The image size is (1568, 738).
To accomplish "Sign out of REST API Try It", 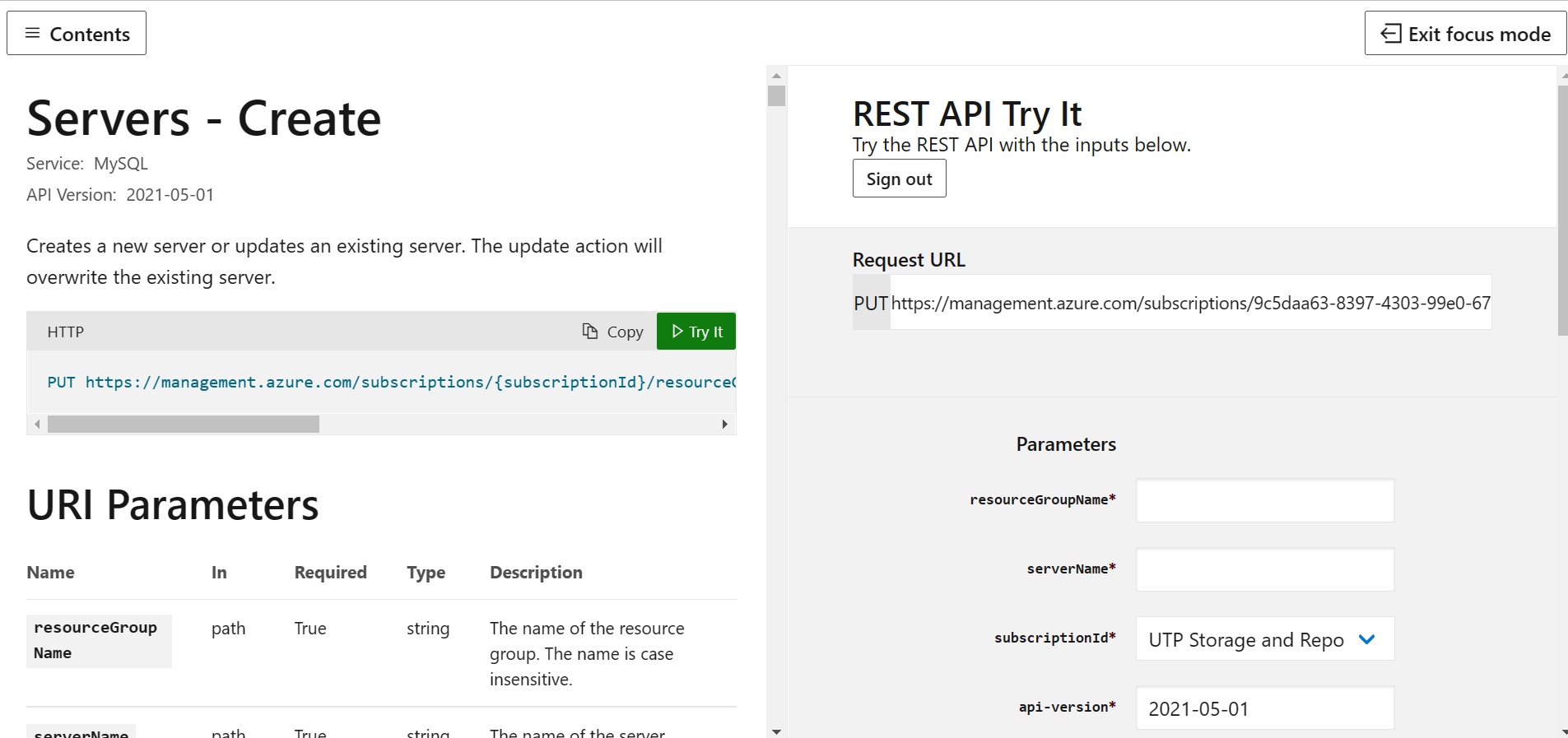I will (899, 179).
